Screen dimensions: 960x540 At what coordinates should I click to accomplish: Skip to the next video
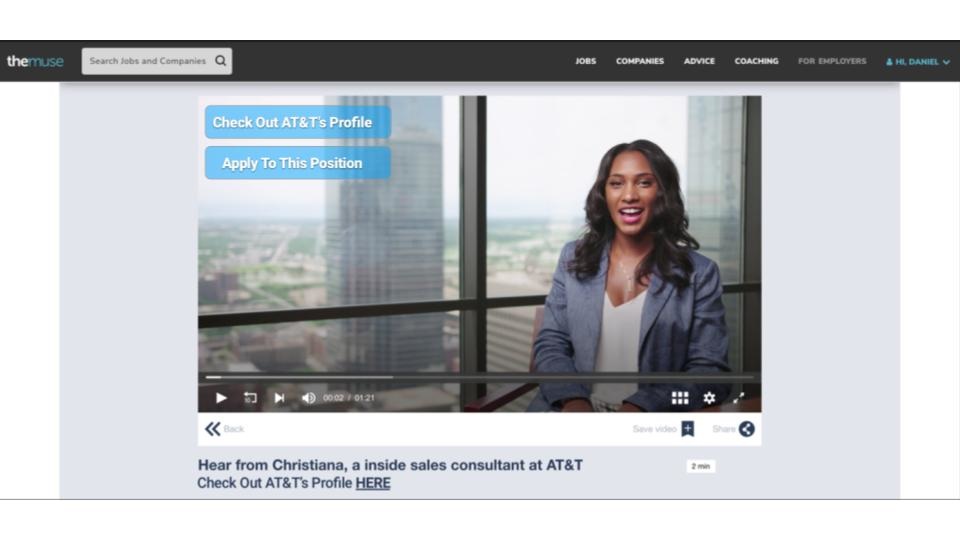point(279,398)
